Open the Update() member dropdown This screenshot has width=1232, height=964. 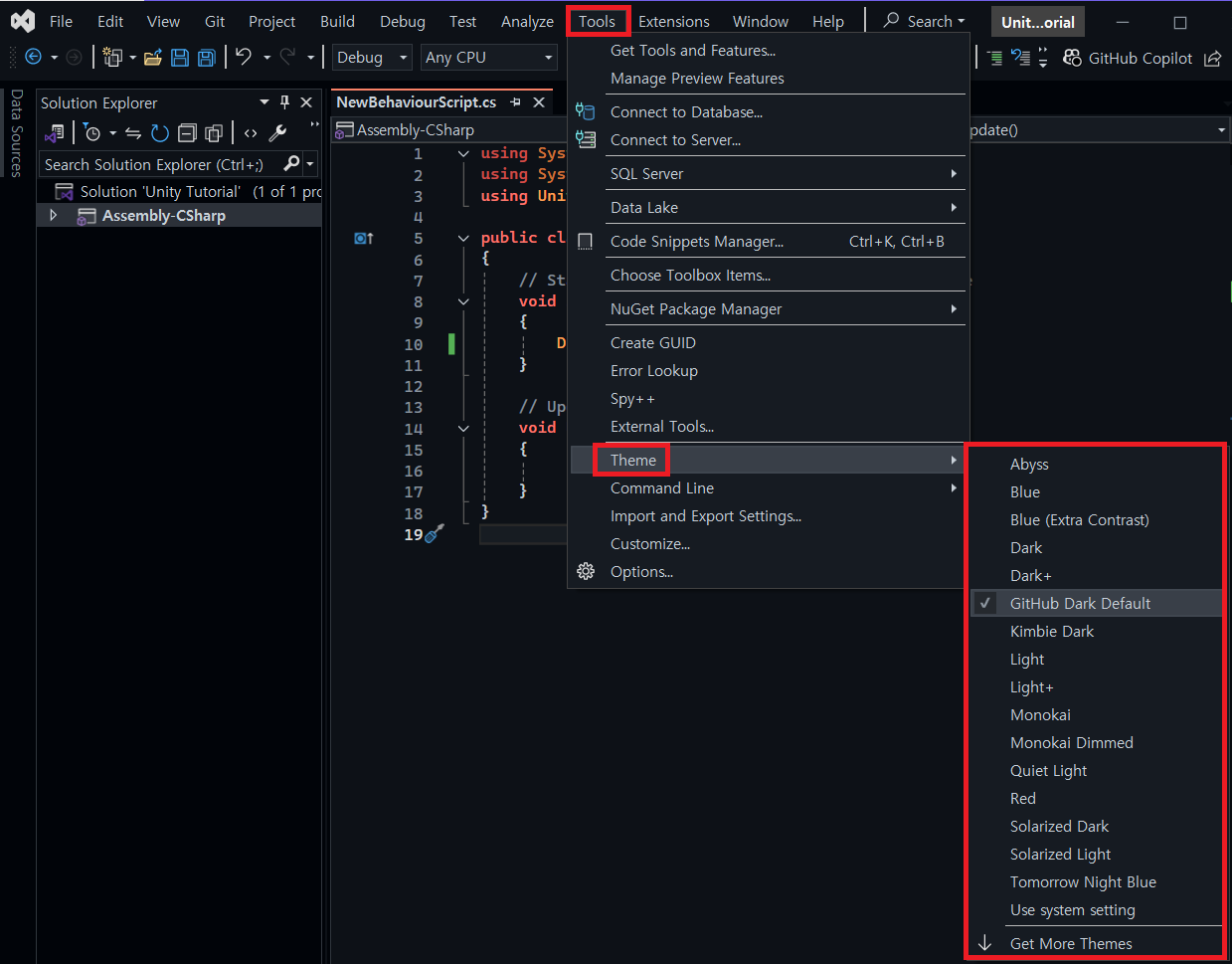coord(1221,130)
